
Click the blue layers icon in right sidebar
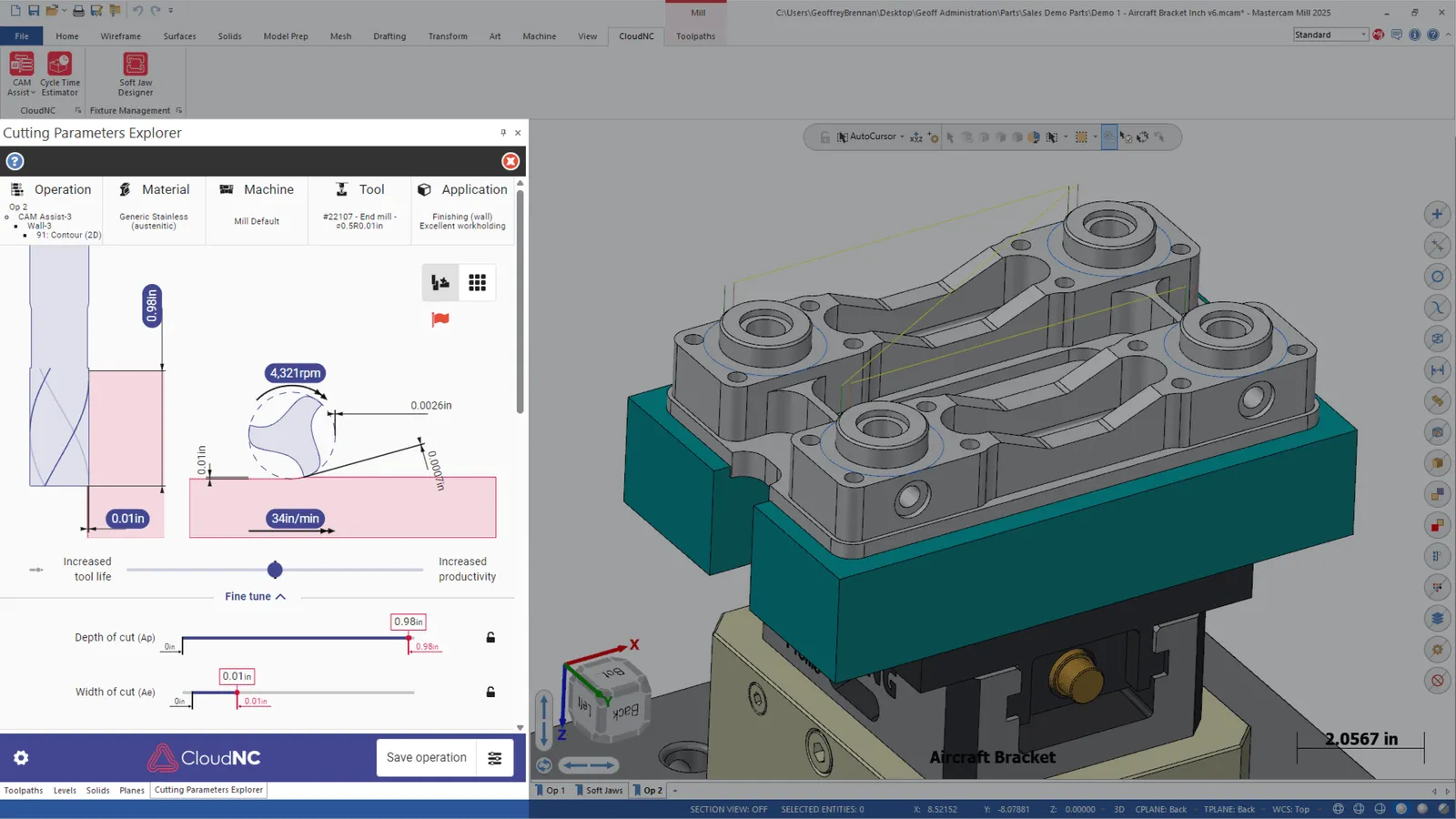[x=1437, y=618]
